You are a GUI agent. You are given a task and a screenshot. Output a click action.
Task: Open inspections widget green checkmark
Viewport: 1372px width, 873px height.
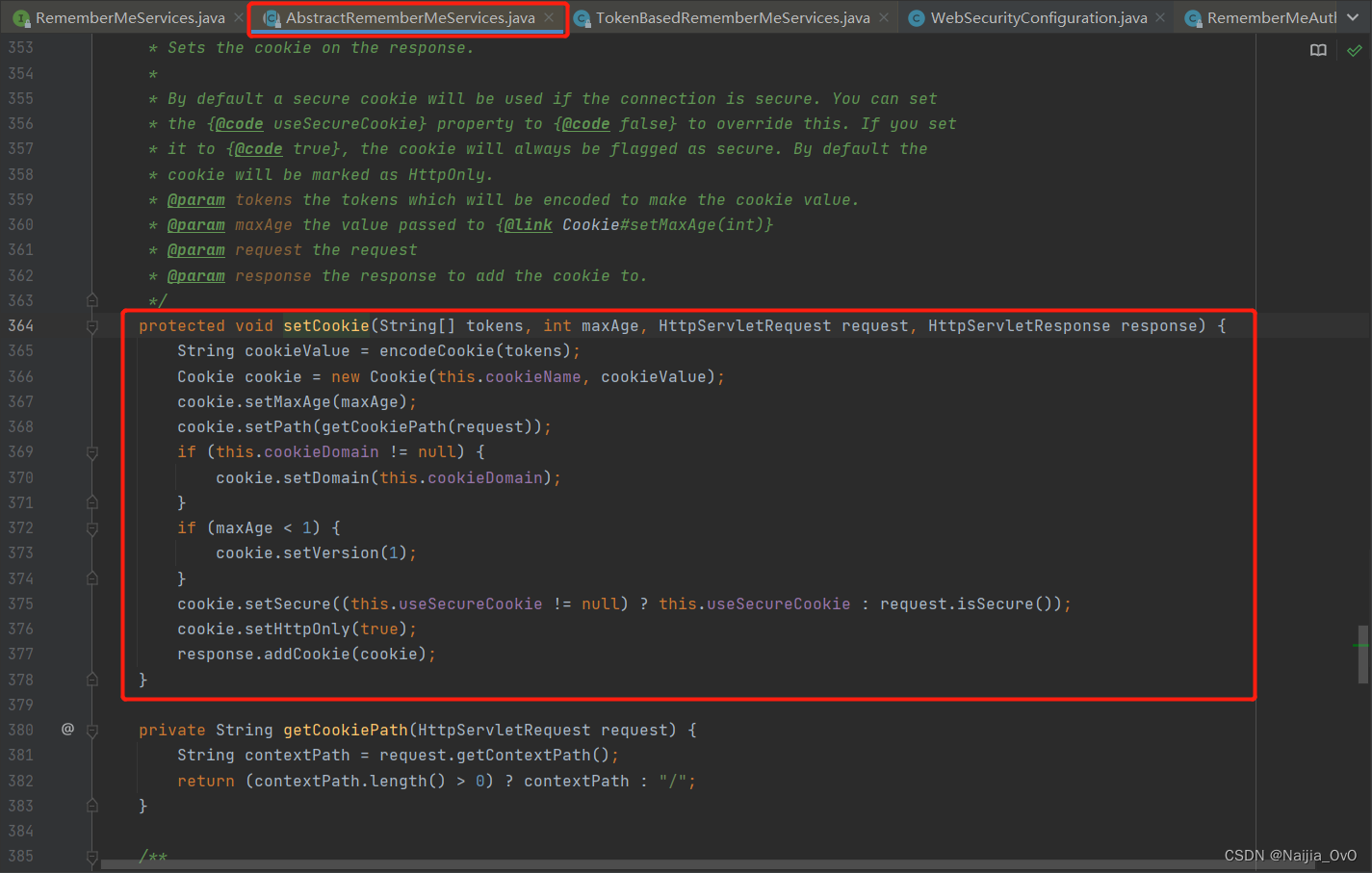[x=1354, y=50]
